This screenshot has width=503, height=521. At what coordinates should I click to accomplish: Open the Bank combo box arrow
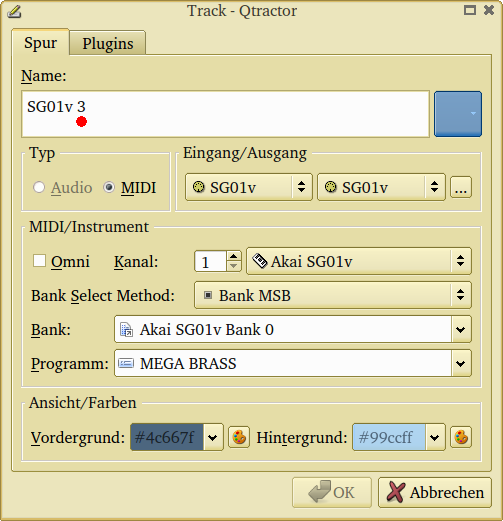(x=461, y=330)
